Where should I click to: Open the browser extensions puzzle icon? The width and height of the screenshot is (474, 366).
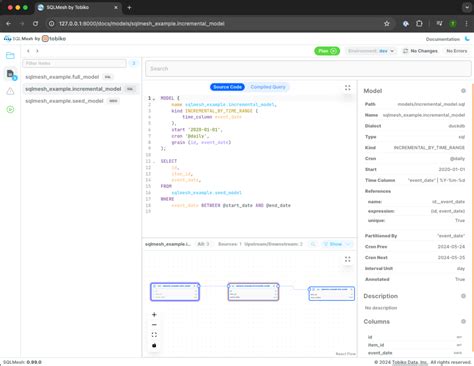coord(419,24)
